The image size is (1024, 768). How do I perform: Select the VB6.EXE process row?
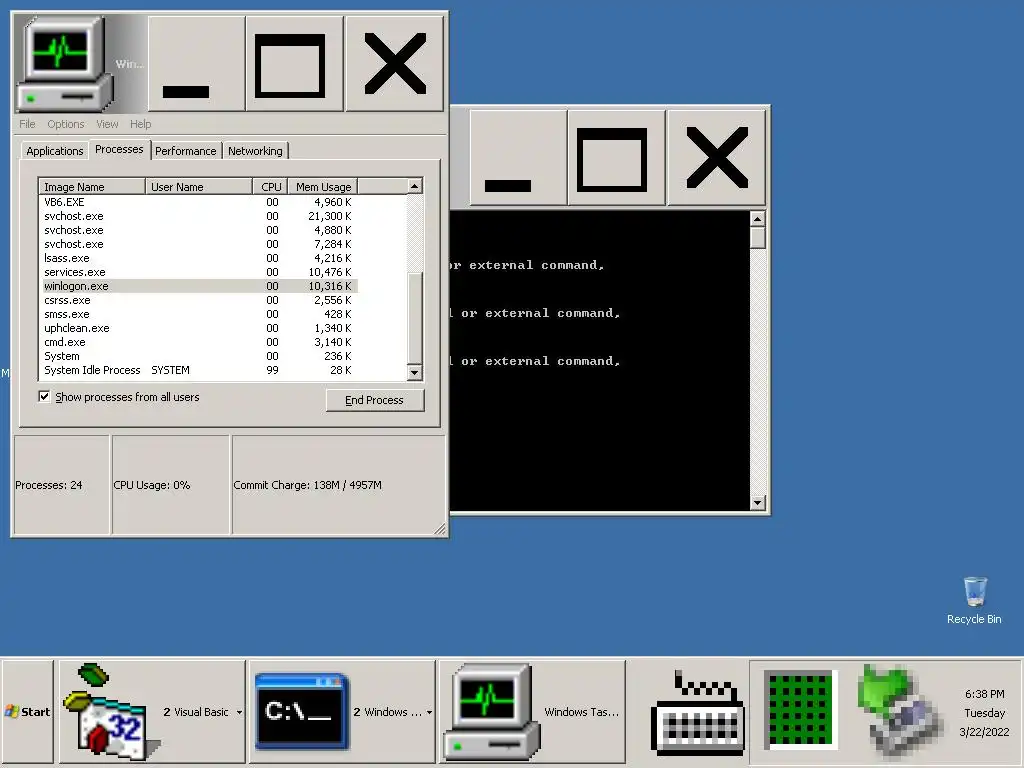coord(199,202)
